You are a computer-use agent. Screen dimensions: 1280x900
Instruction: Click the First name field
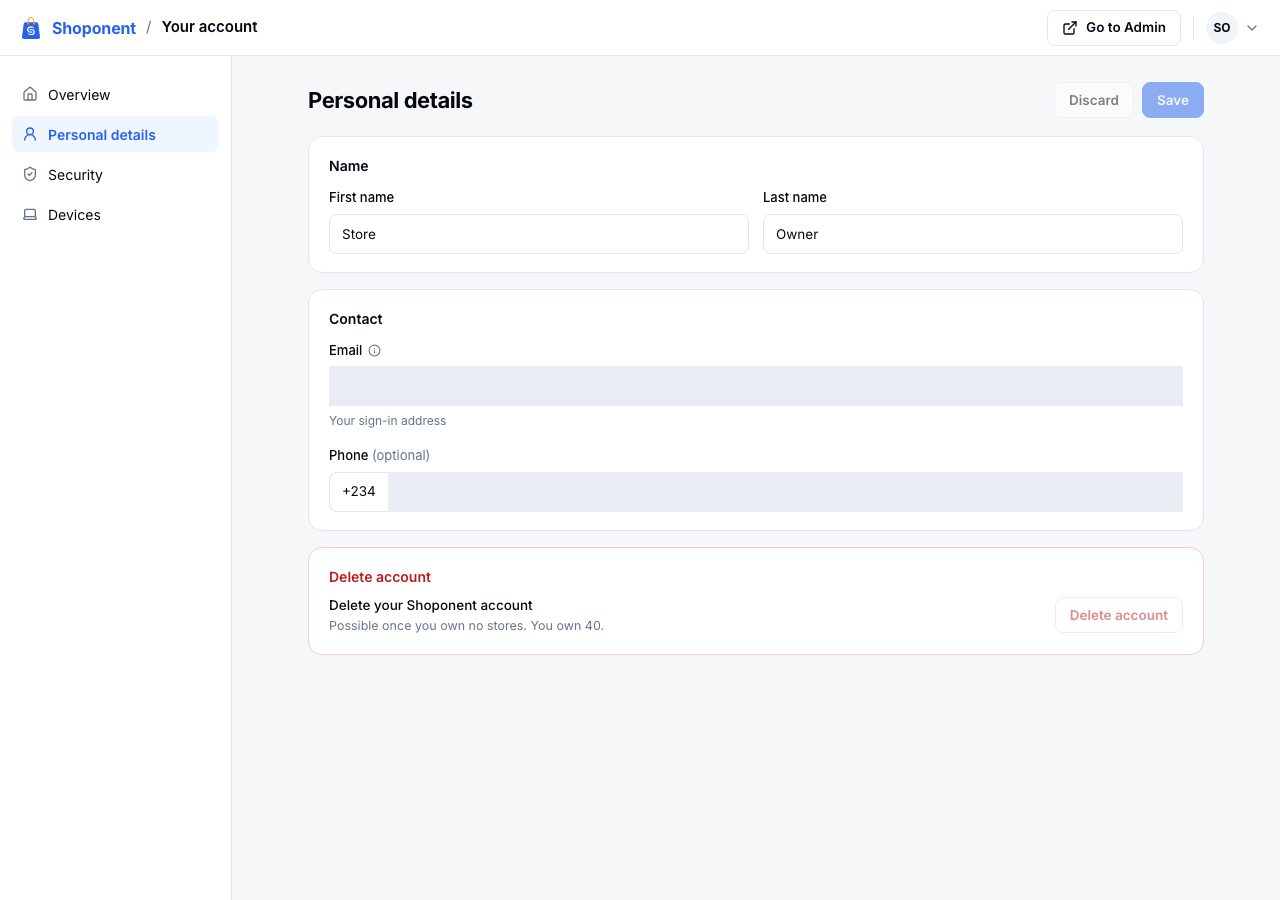(x=539, y=234)
